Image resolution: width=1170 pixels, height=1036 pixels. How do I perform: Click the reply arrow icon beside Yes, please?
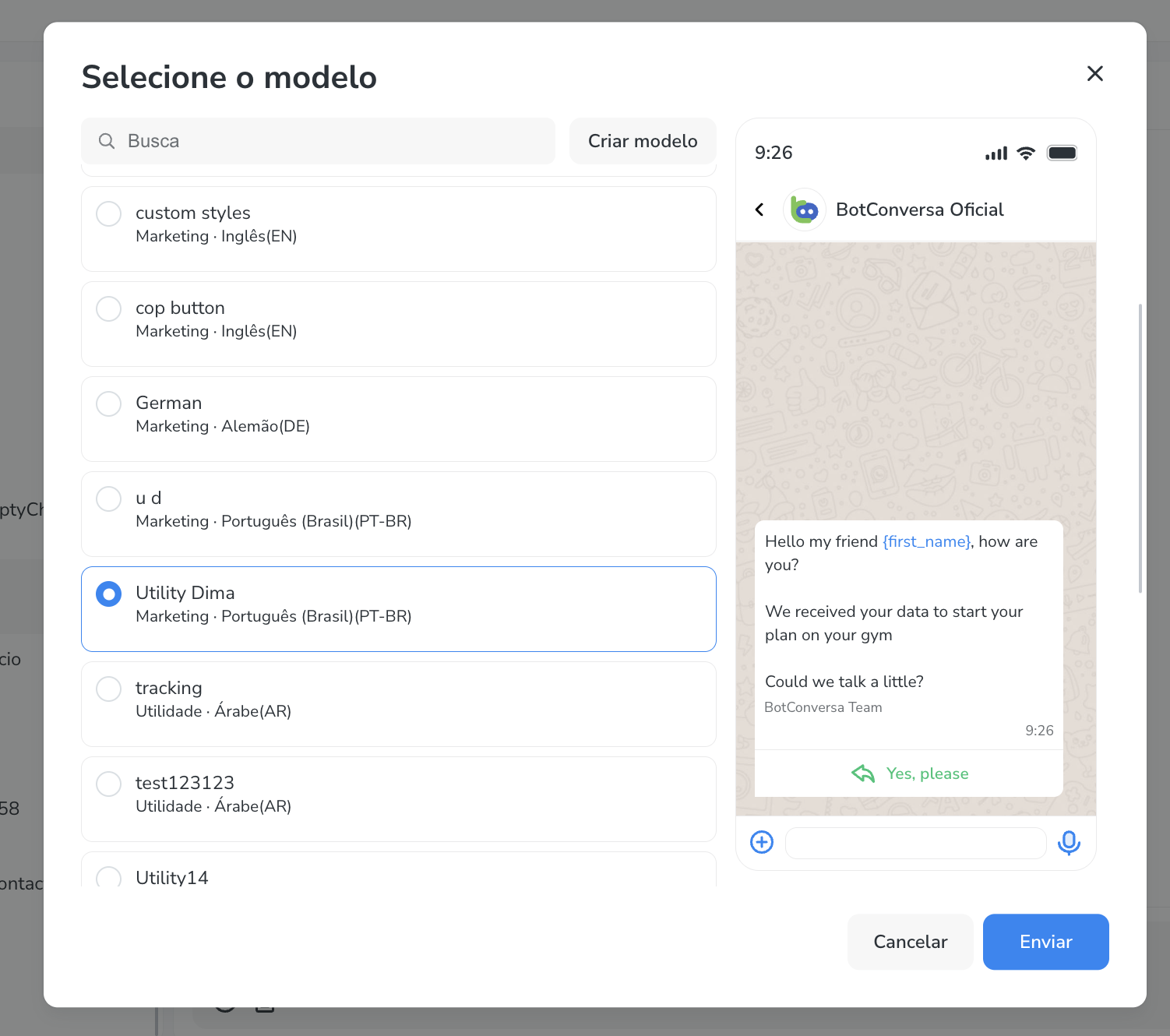863,773
